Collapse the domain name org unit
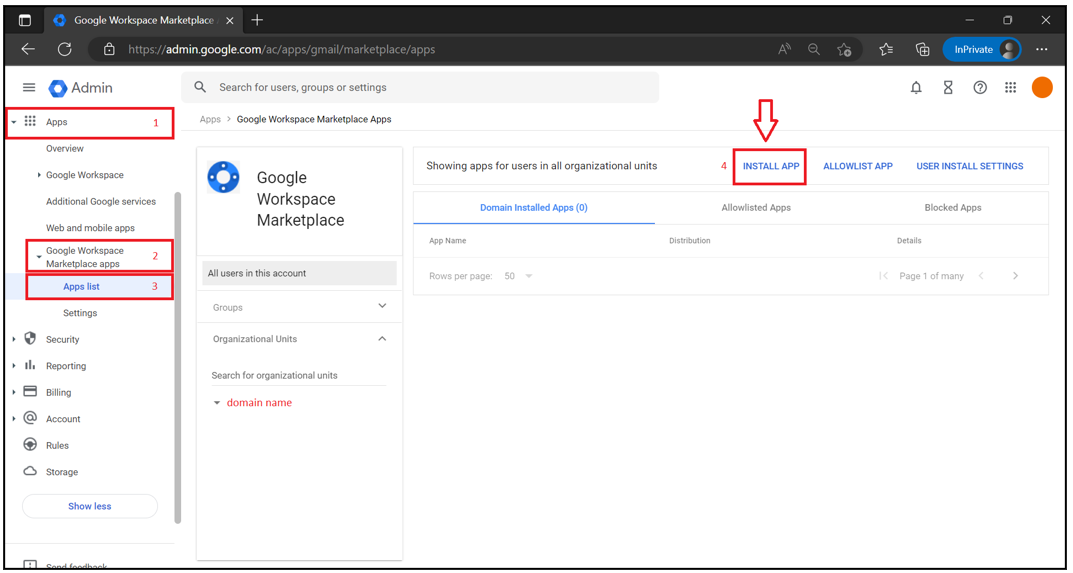The height and width of the screenshot is (573, 1073). [217, 403]
